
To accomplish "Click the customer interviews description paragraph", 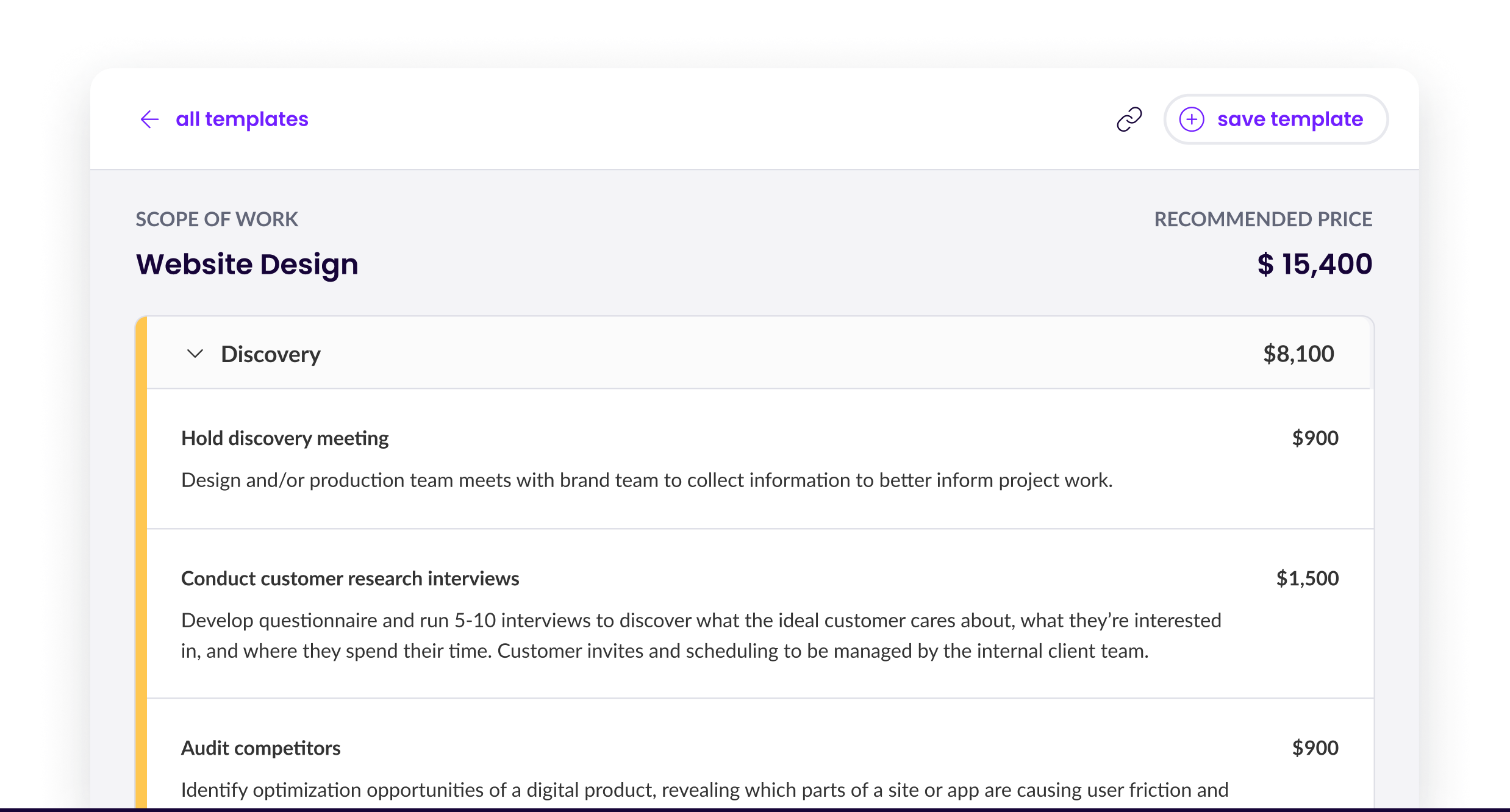I will tap(701, 636).
